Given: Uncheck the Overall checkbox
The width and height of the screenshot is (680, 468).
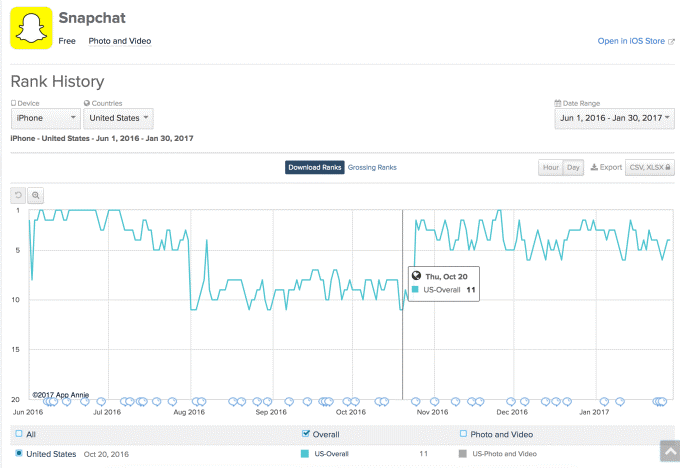Looking at the screenshot, I should pos(305,434).
